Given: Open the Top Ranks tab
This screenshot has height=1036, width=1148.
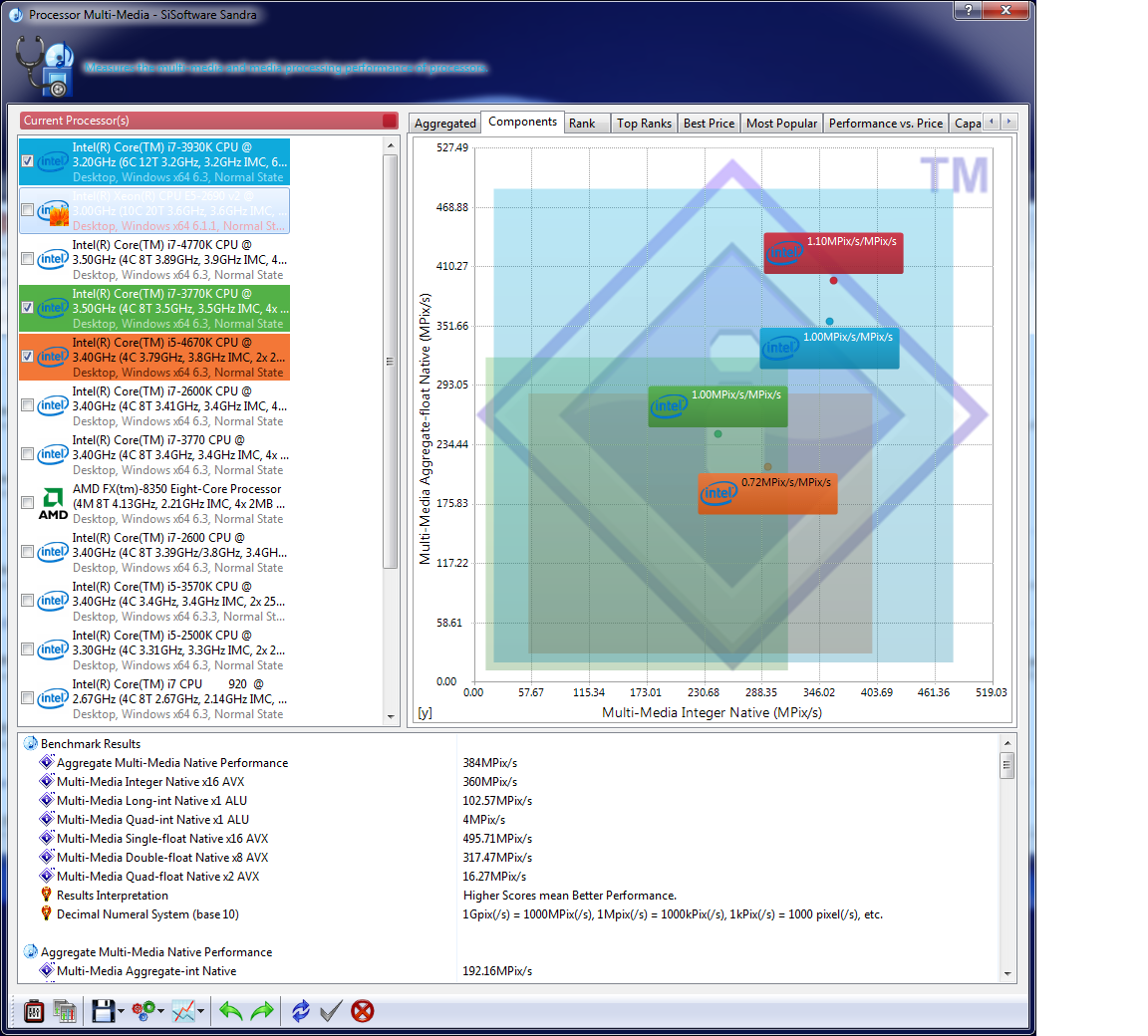Looking at the screenshot, I should [x=644, y=123].
